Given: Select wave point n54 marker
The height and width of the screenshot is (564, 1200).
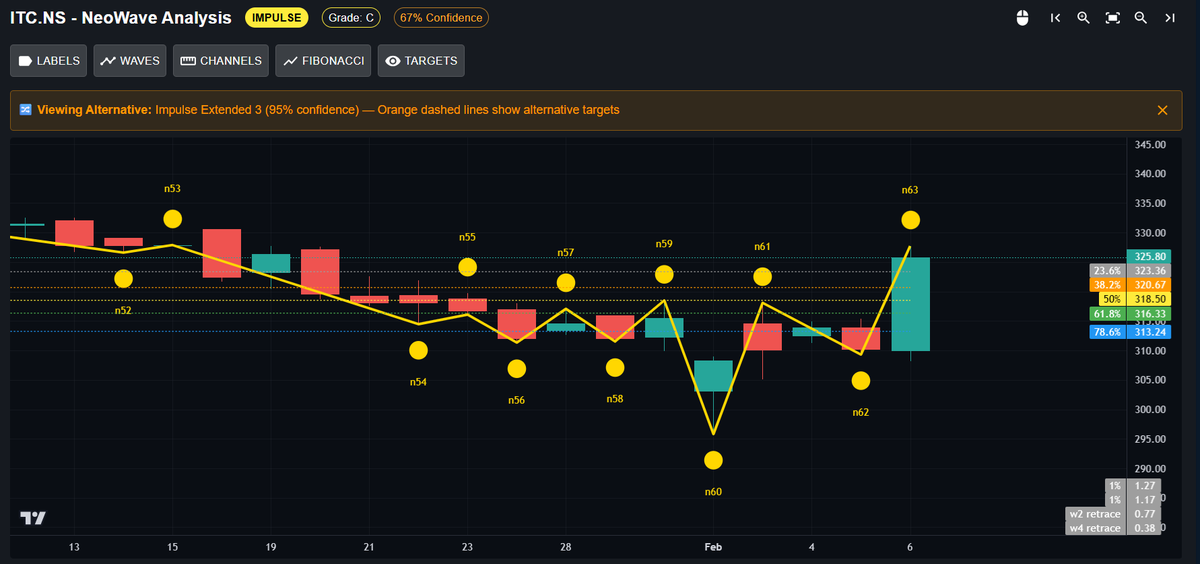Looking at the screenshot, I should [418, 350].
